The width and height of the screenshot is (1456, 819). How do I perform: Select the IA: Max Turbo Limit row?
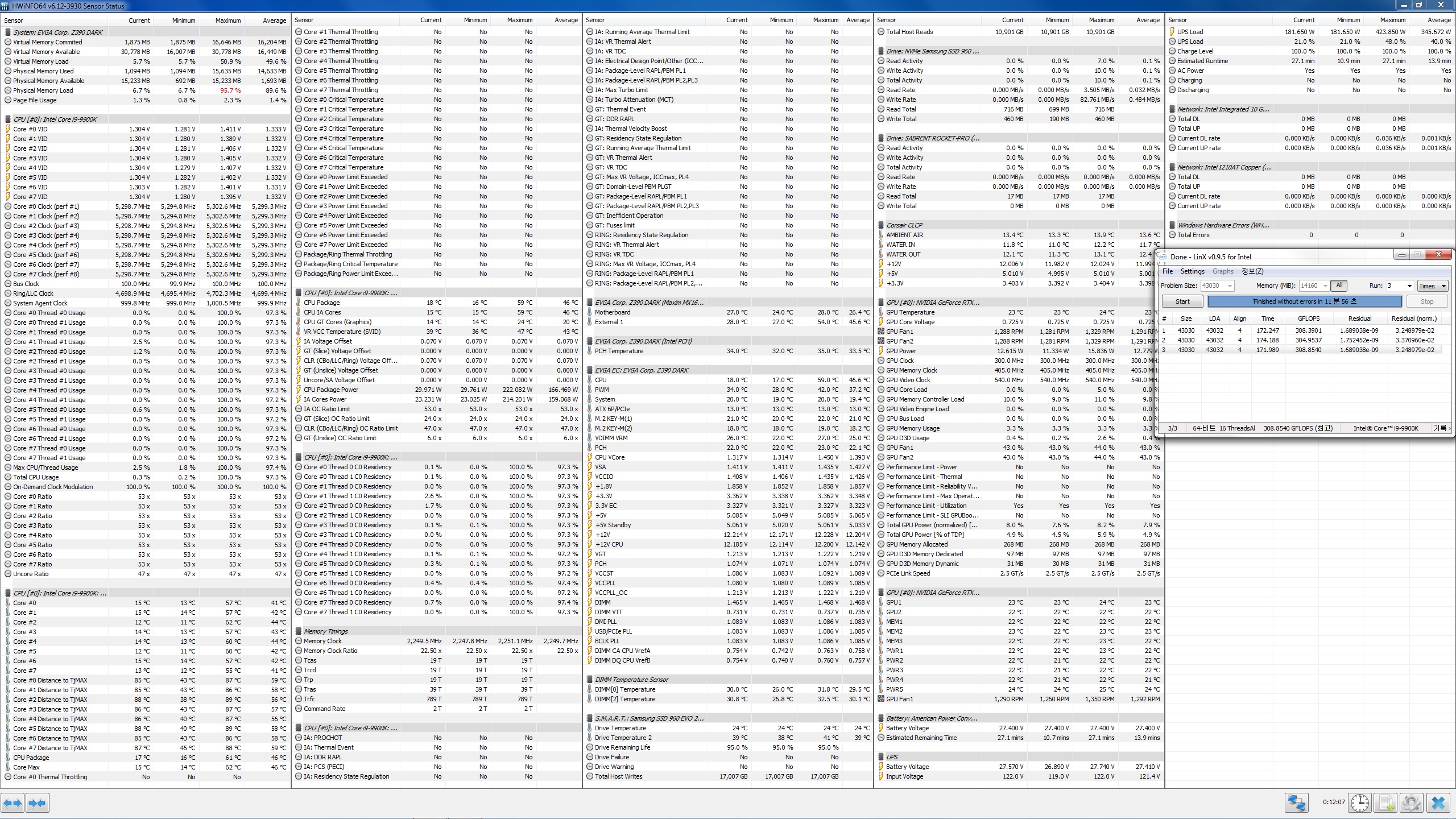(x=728, y=90)
